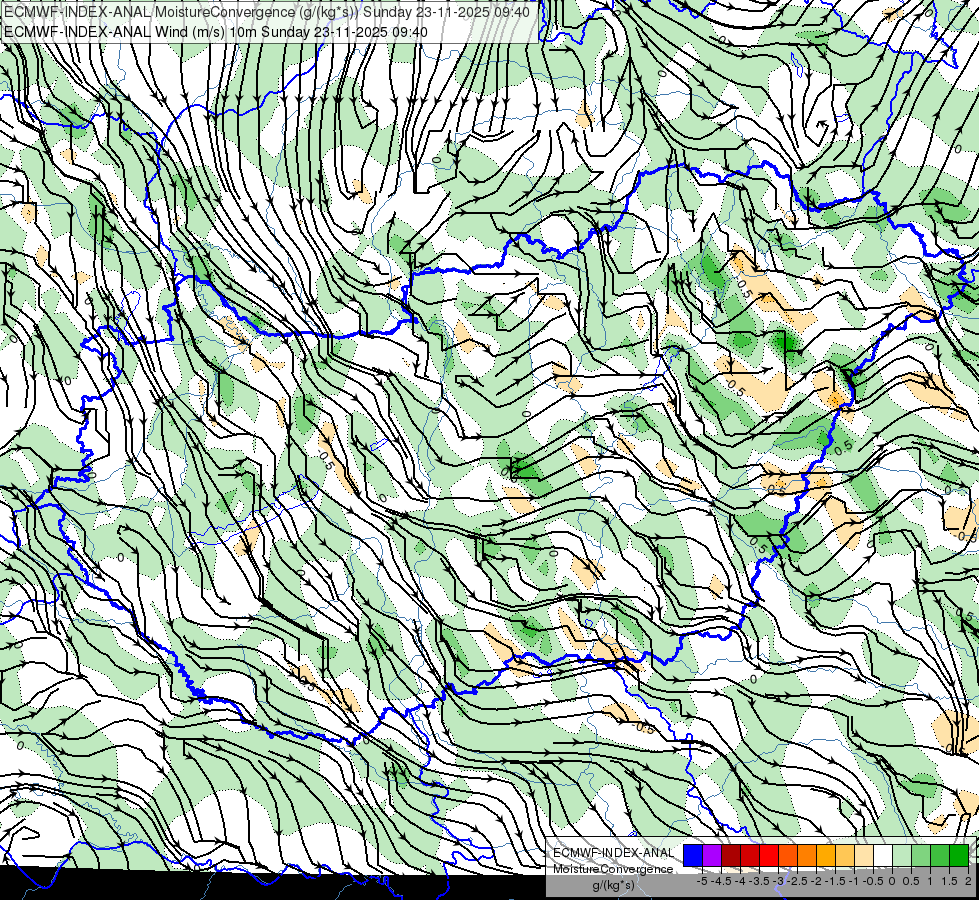Click the rightmost 2 tick label in the legend
The height and width of the screenshot is (900, 979).
coord(968,881)
